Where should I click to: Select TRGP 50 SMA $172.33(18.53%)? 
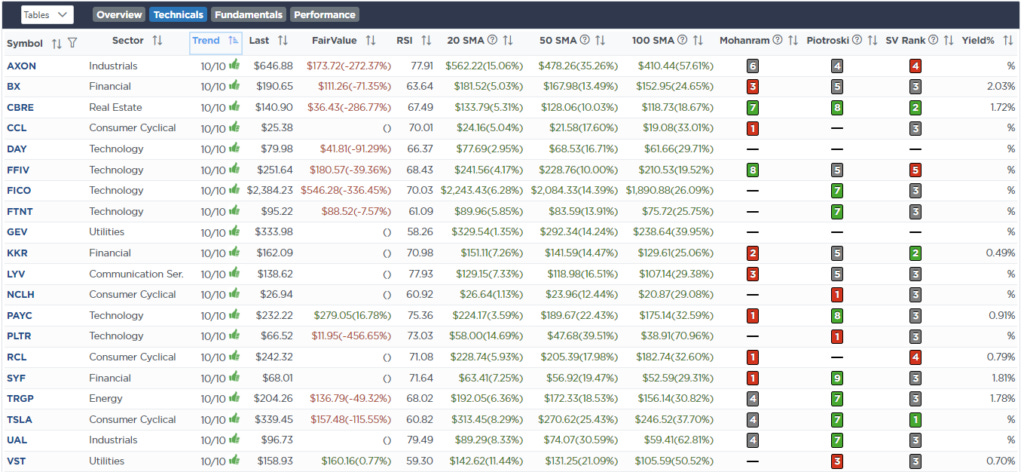point(579,398)
